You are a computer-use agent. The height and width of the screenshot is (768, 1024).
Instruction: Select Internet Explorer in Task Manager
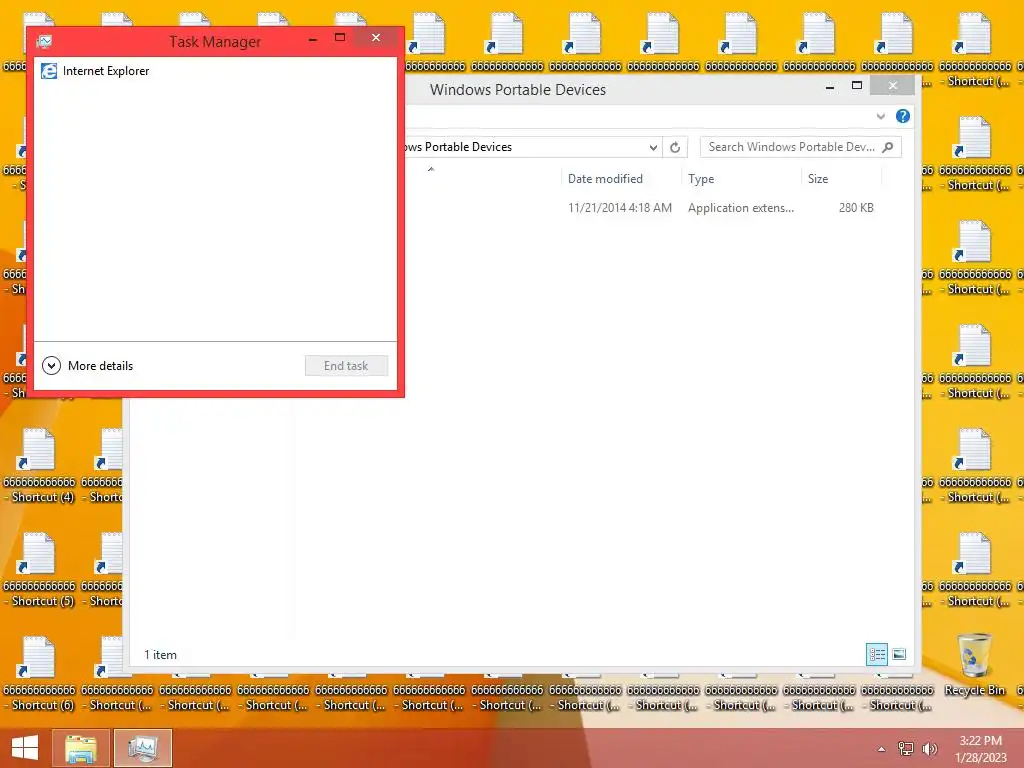(216, 71)
